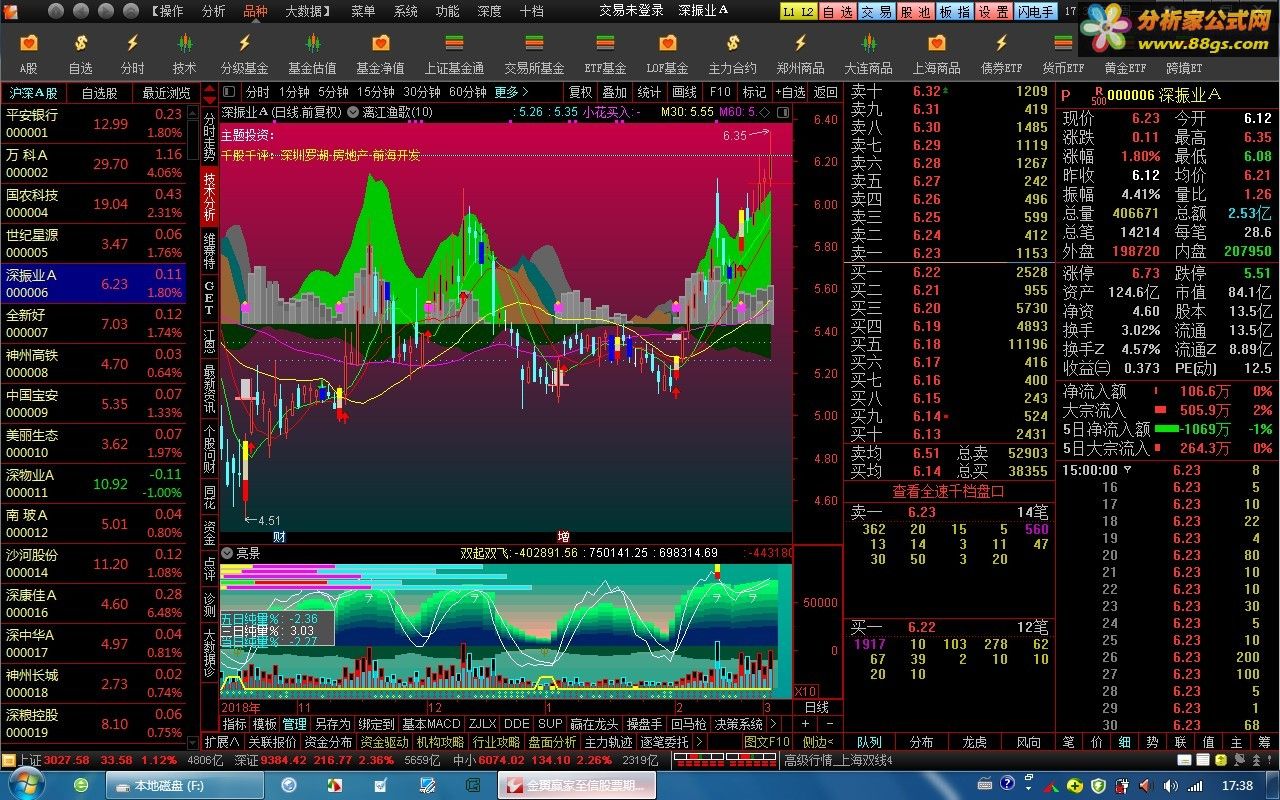Open the 最新资讯 vertical tab
The width and height of the screenshot is (1280, 800).
pos(209,390)
